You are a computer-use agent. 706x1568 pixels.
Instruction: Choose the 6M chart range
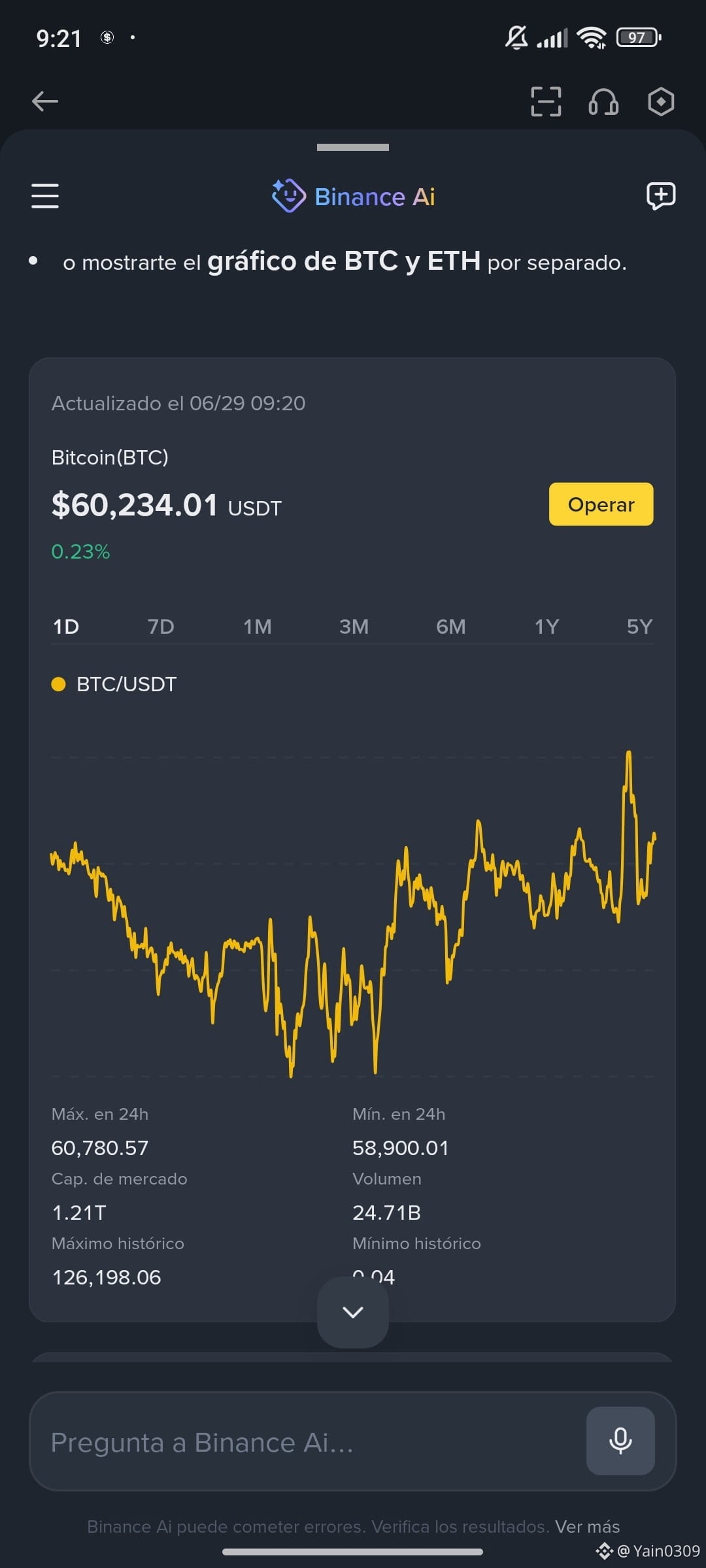click(x=451, y=627)
